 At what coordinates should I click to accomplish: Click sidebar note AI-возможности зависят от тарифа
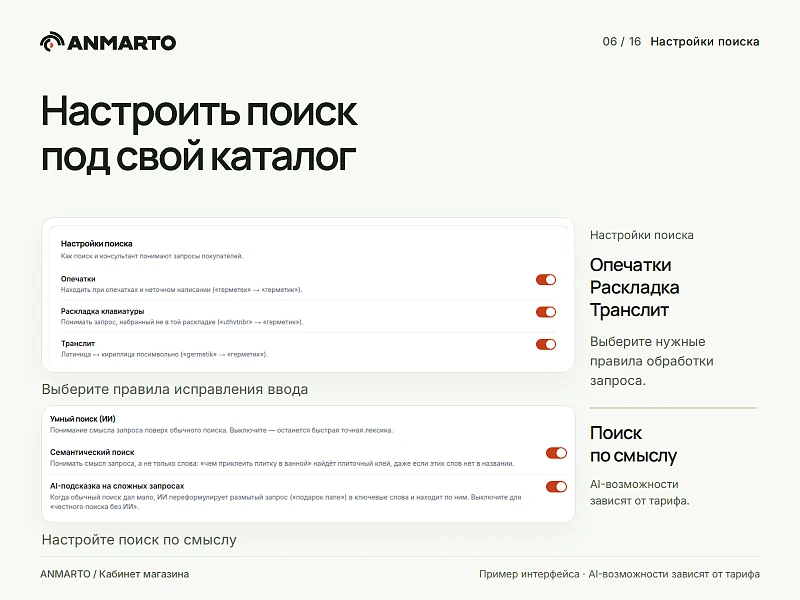[x=639, y=492]
